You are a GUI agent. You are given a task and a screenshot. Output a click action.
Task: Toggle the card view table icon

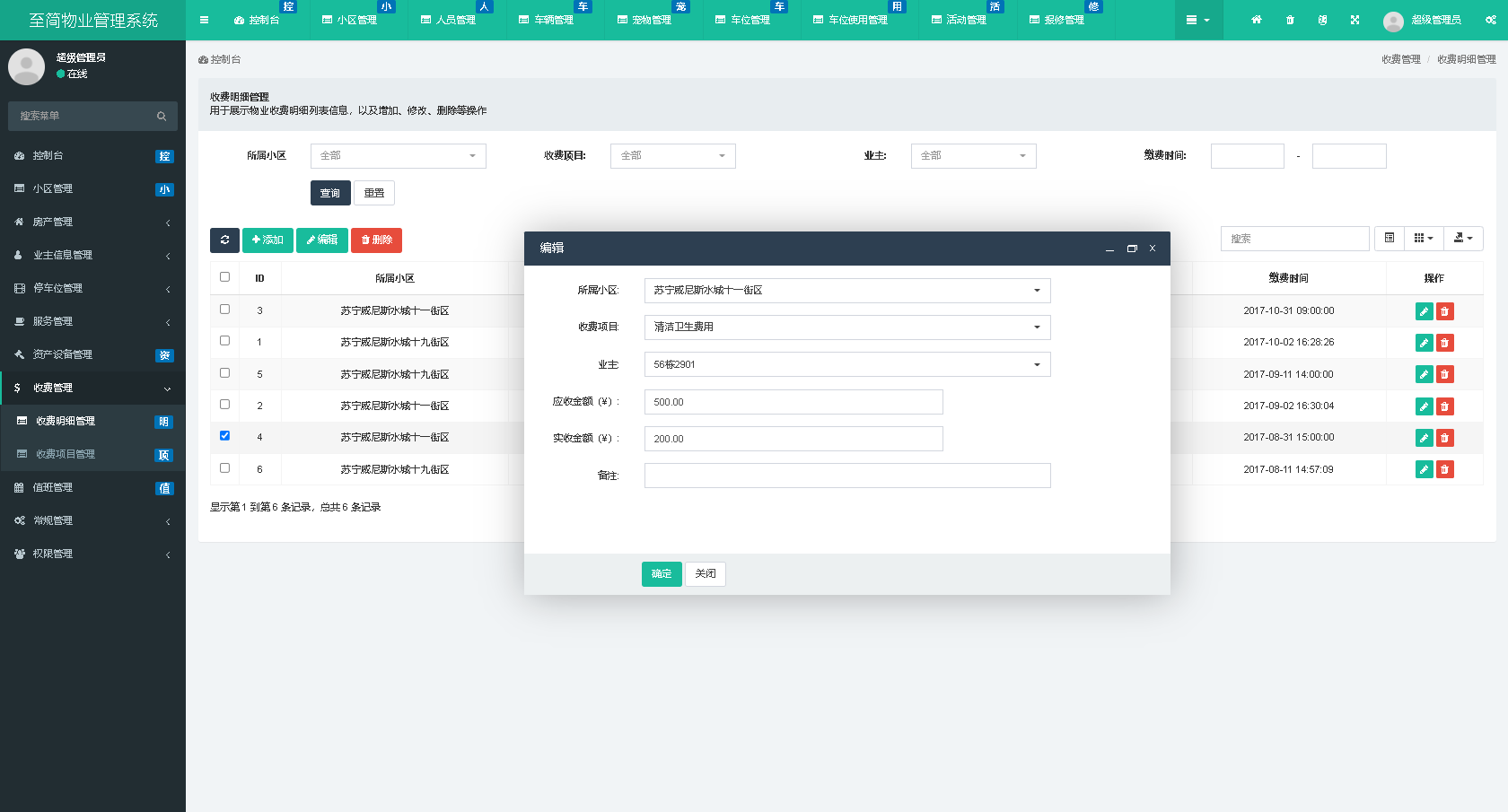(1389, 239)
